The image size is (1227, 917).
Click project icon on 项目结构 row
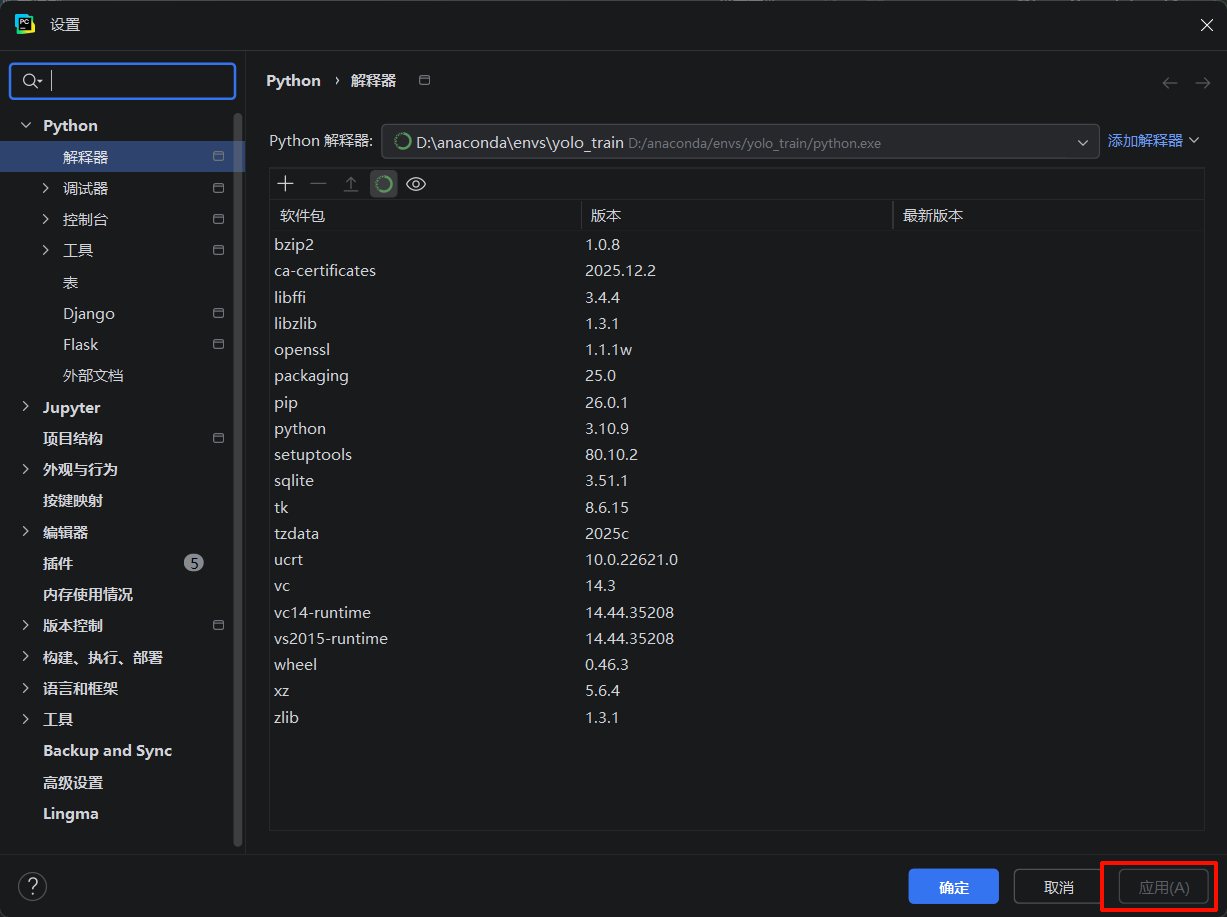pyautogui.click(x=218, y=438)
